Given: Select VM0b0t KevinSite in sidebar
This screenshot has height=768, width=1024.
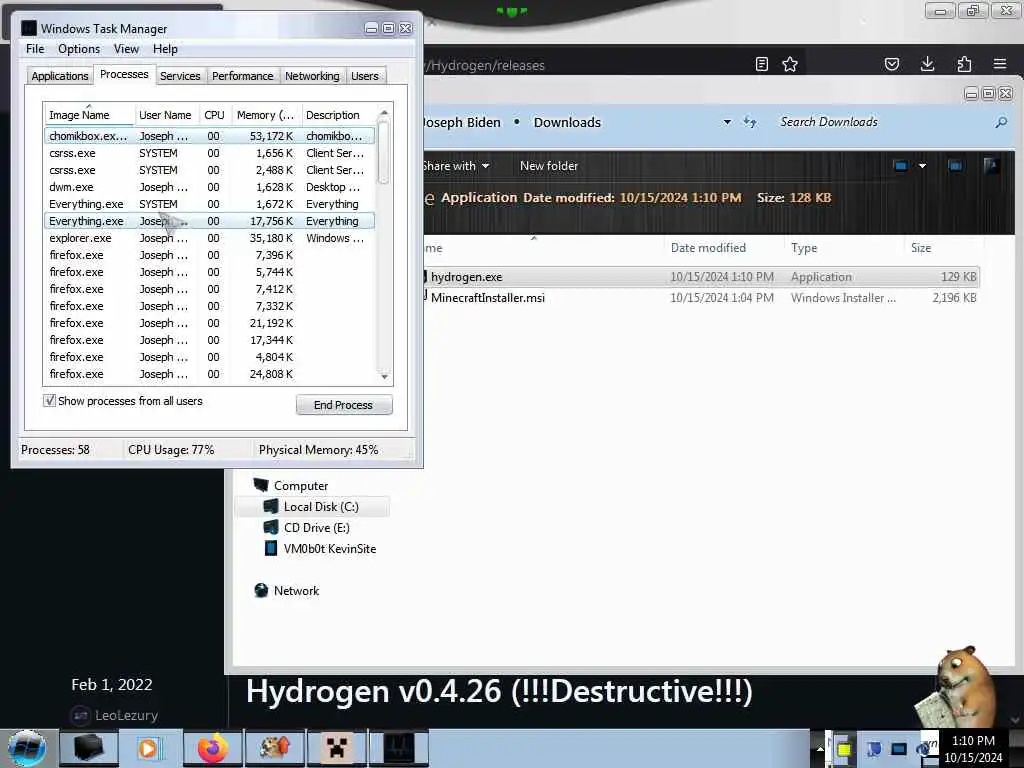Looking at the screenshot, I should pyautogui.click(x=320, y=549).
